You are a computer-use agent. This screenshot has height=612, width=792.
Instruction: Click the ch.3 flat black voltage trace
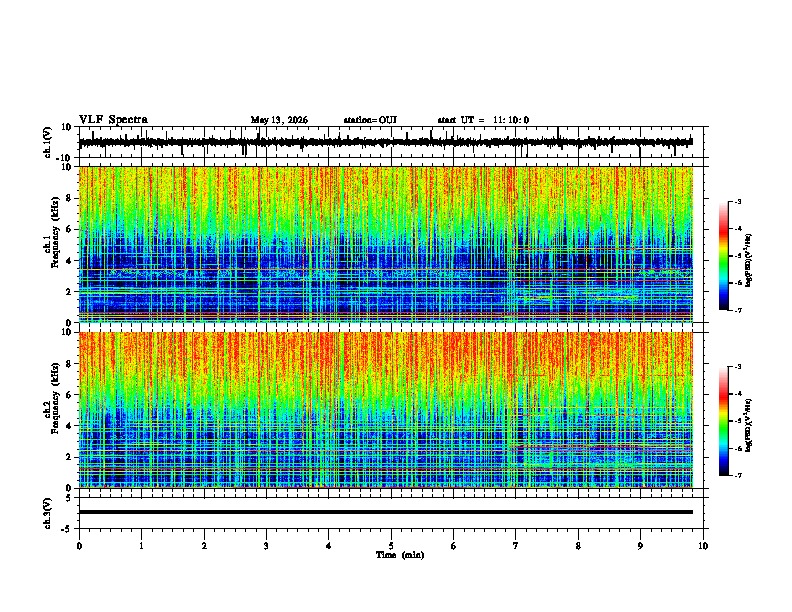[x=386, y=512]
